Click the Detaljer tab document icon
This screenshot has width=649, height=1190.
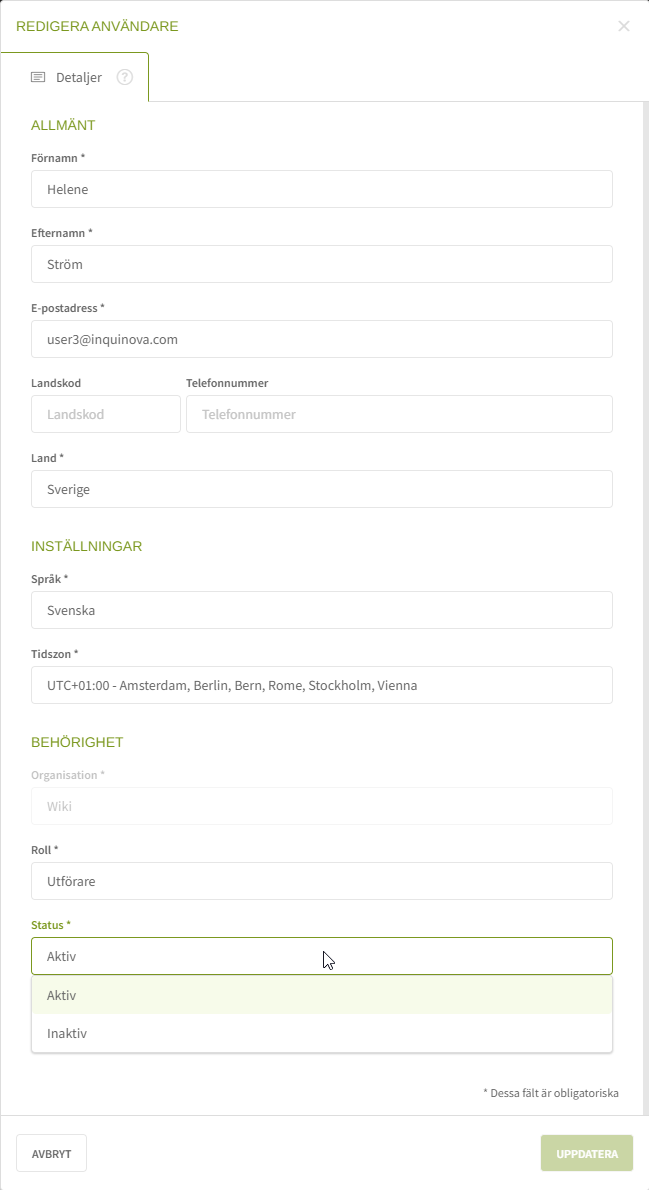(38, 76)
